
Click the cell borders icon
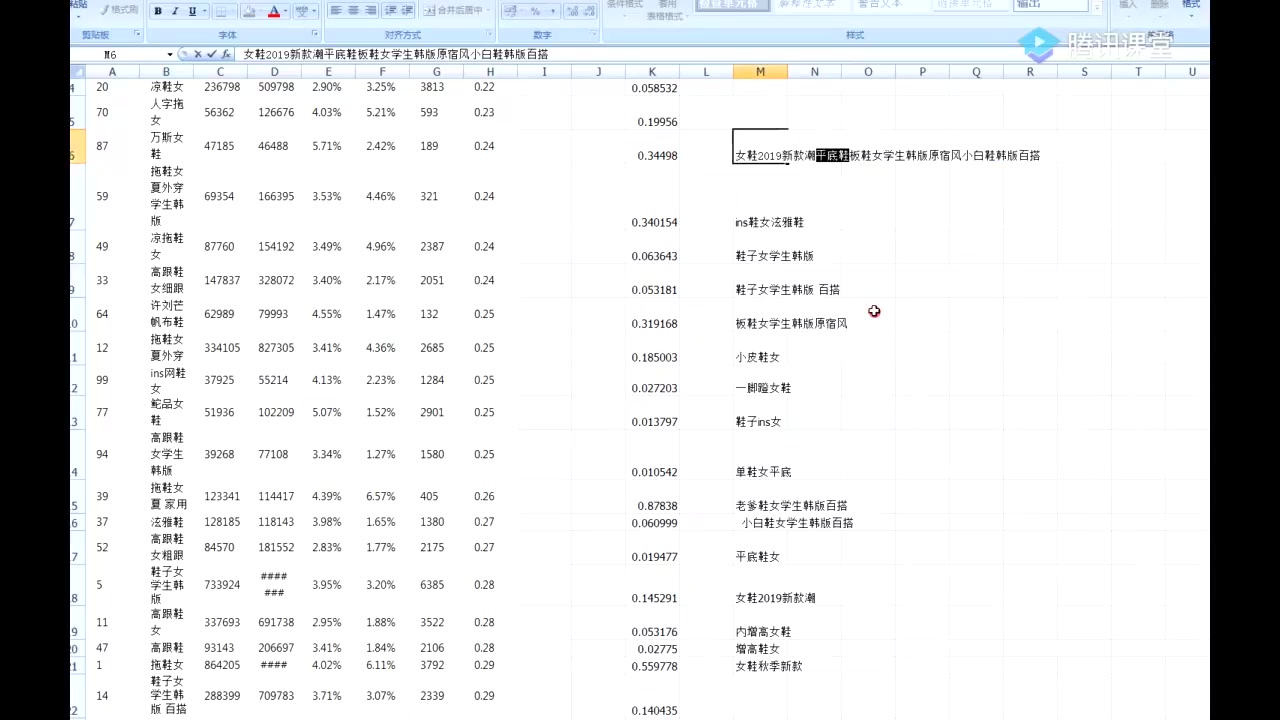point(221,11)
